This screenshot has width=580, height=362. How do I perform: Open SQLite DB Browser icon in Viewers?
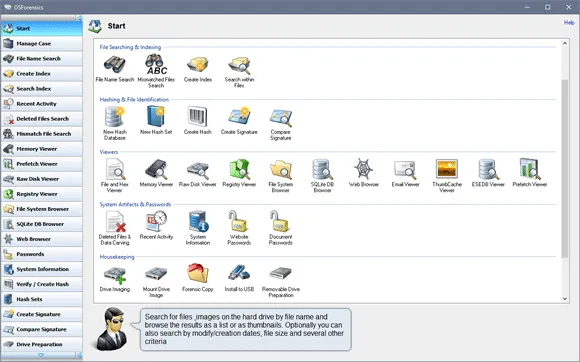pyautogui.click(x=322, y=169)
